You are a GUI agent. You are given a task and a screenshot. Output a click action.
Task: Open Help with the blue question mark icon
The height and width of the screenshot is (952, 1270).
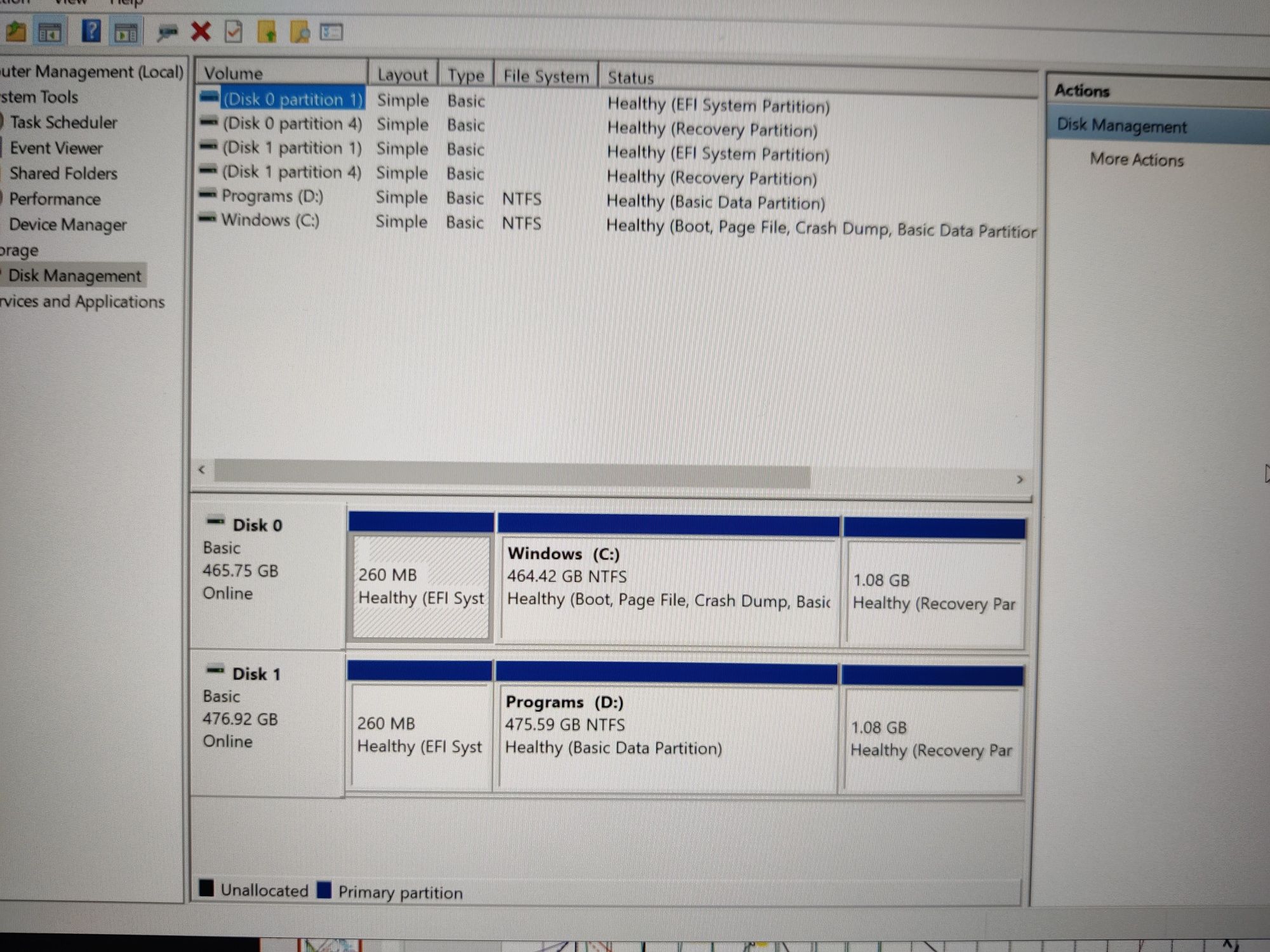coord(91,30)
